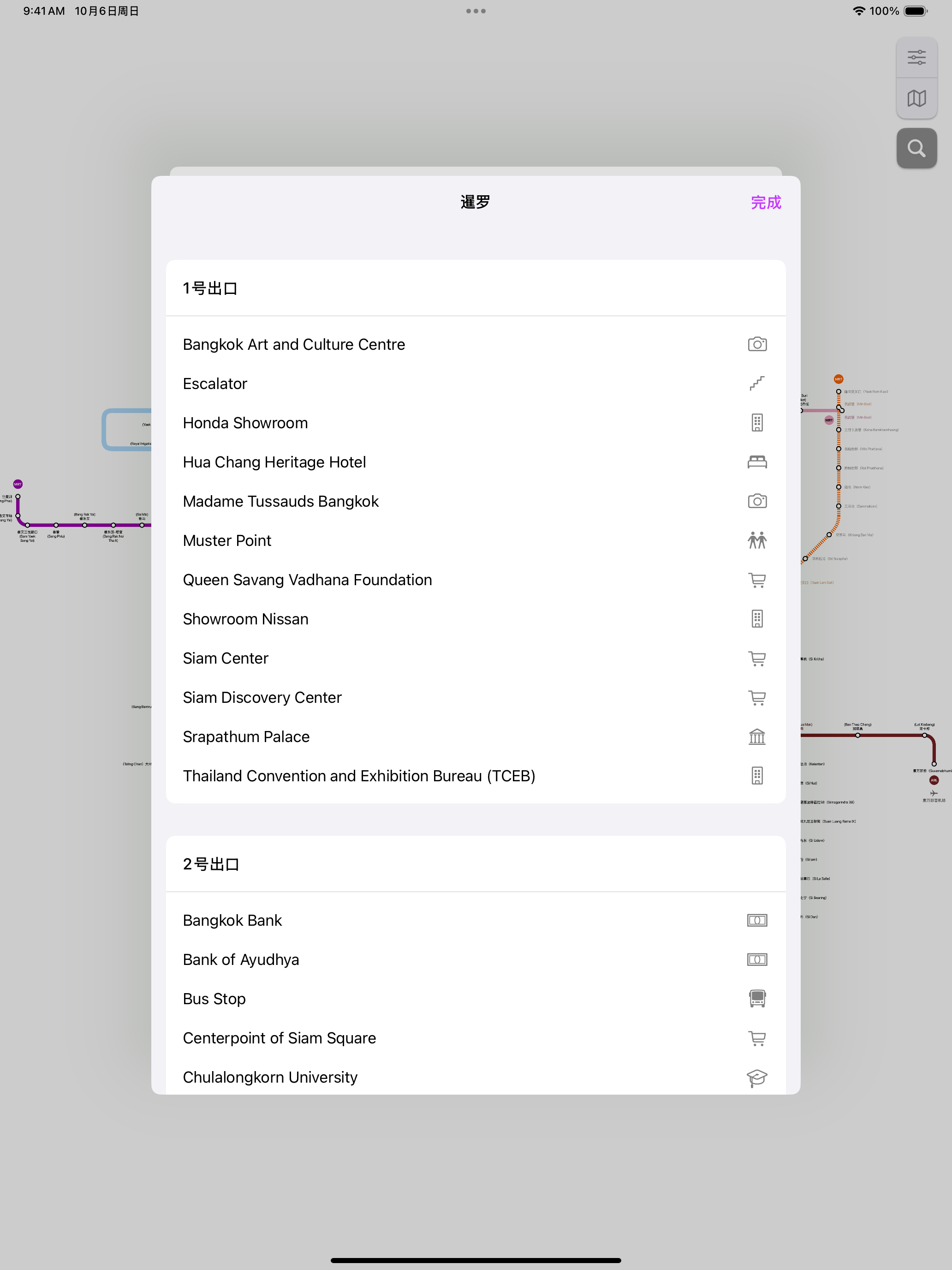This screenshot has height=1270, width=952.
Task: Open the map view icon
Action: [916, 98]
